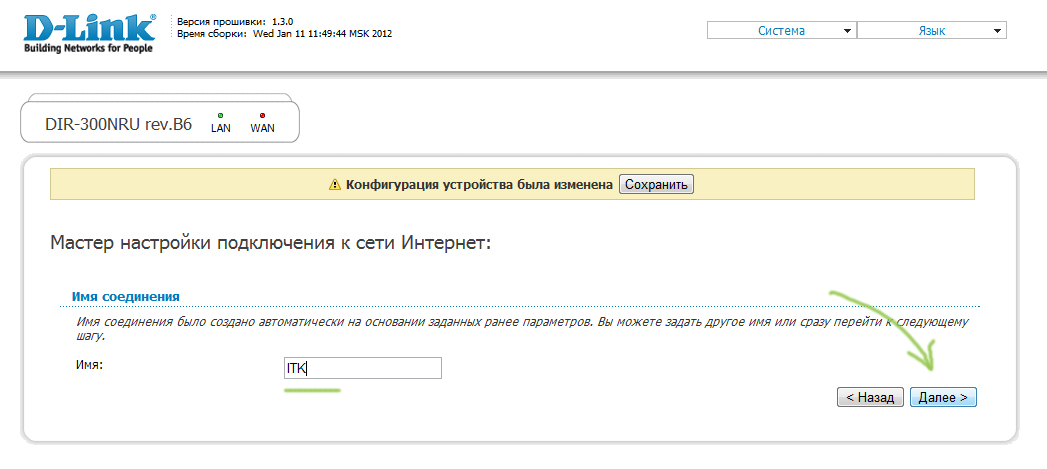This screenshot has width=1047, height=469.
Task: Click the arrow next to Язык
Action: [997, 31]
